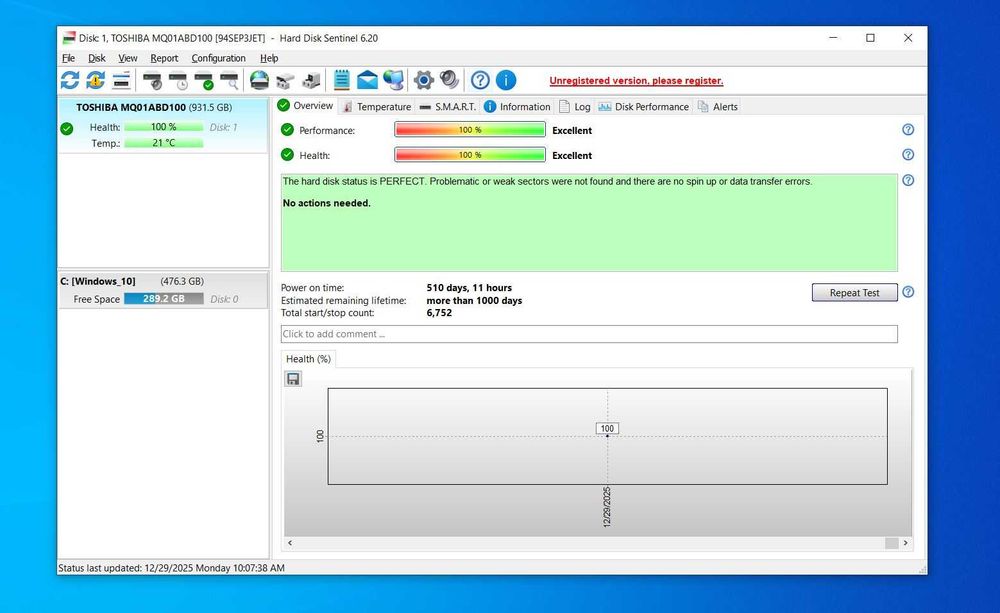Open the gear Configuration toolbar icon

pyautogui.click(x=423, y=80)
